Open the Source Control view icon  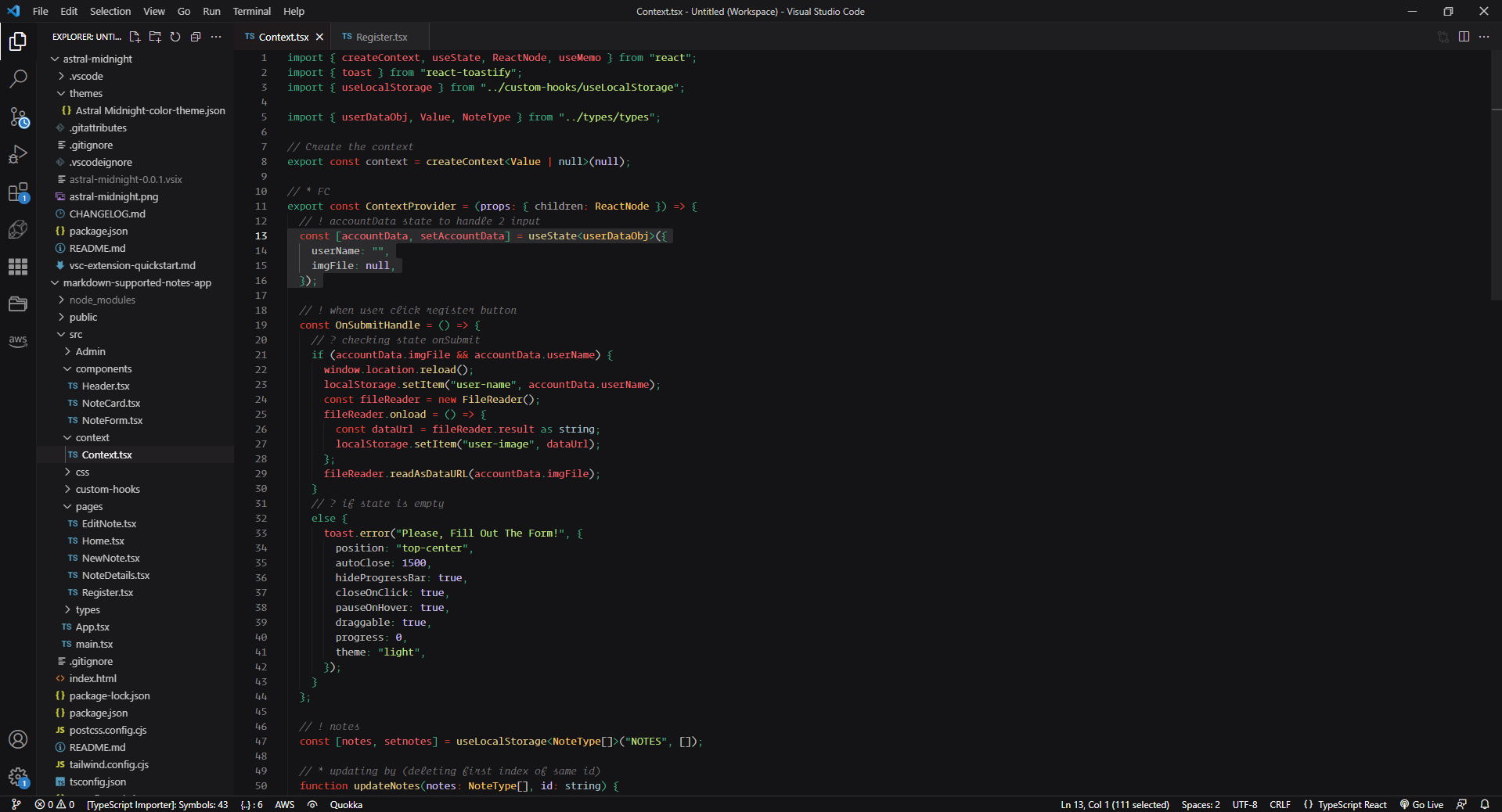click(18, 117)
